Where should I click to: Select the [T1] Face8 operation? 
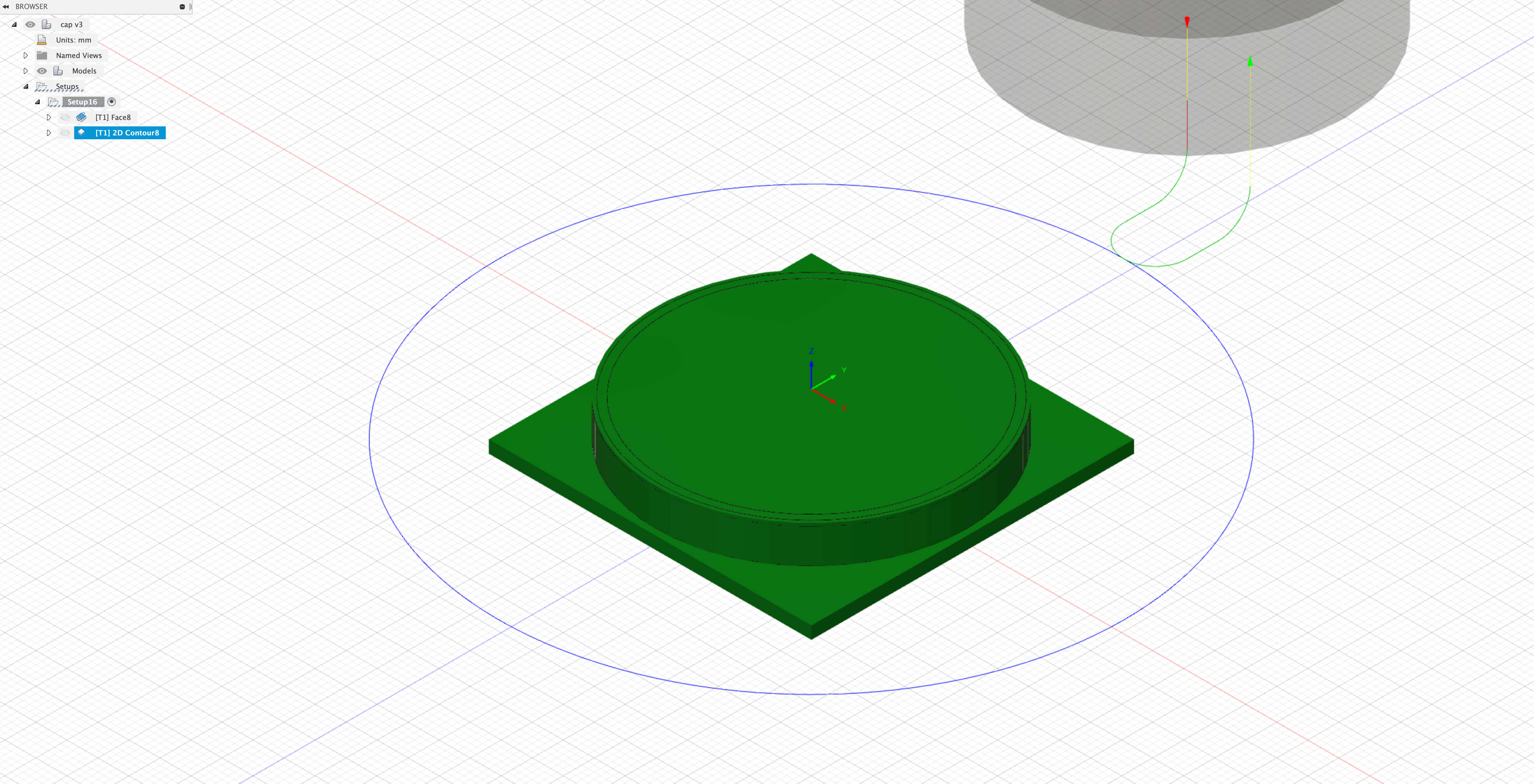pos(114,117)
